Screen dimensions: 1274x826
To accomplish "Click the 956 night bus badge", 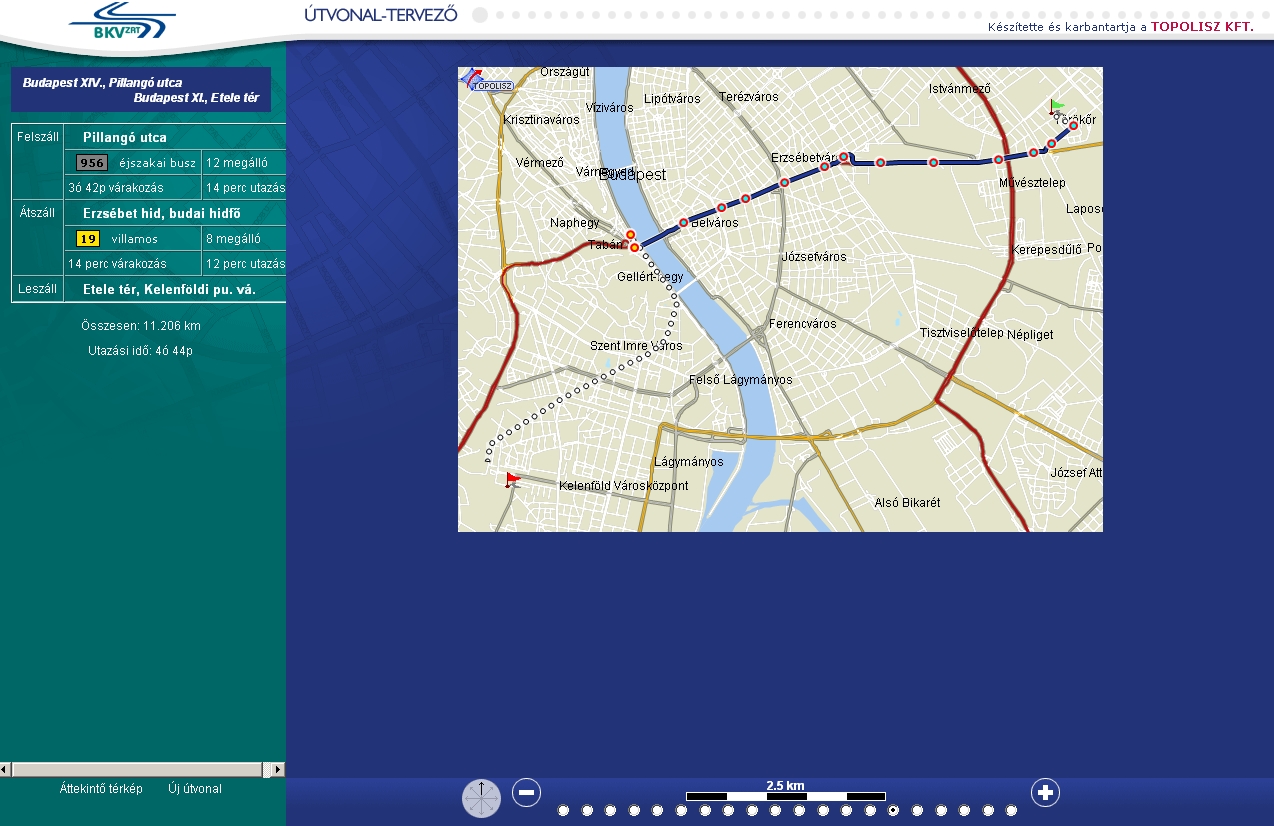I will pyautogui.click(x=91, y=163).
